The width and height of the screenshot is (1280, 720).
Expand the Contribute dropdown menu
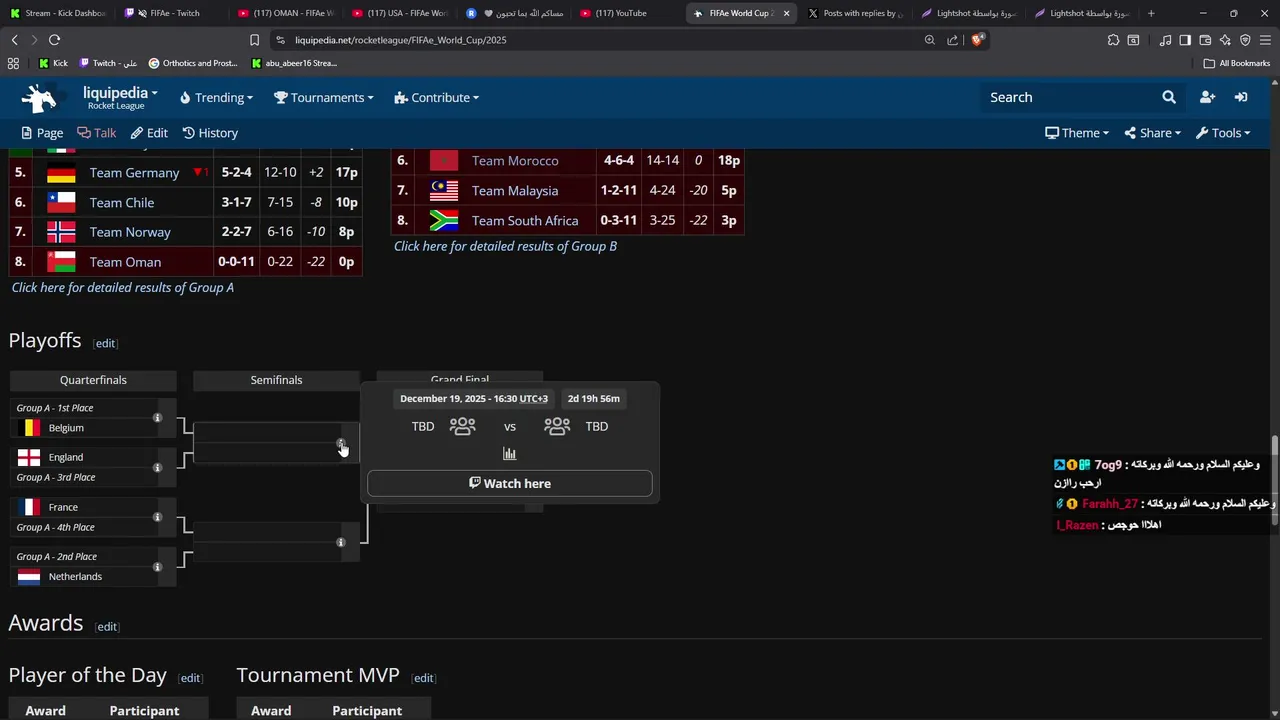point(437,97)
